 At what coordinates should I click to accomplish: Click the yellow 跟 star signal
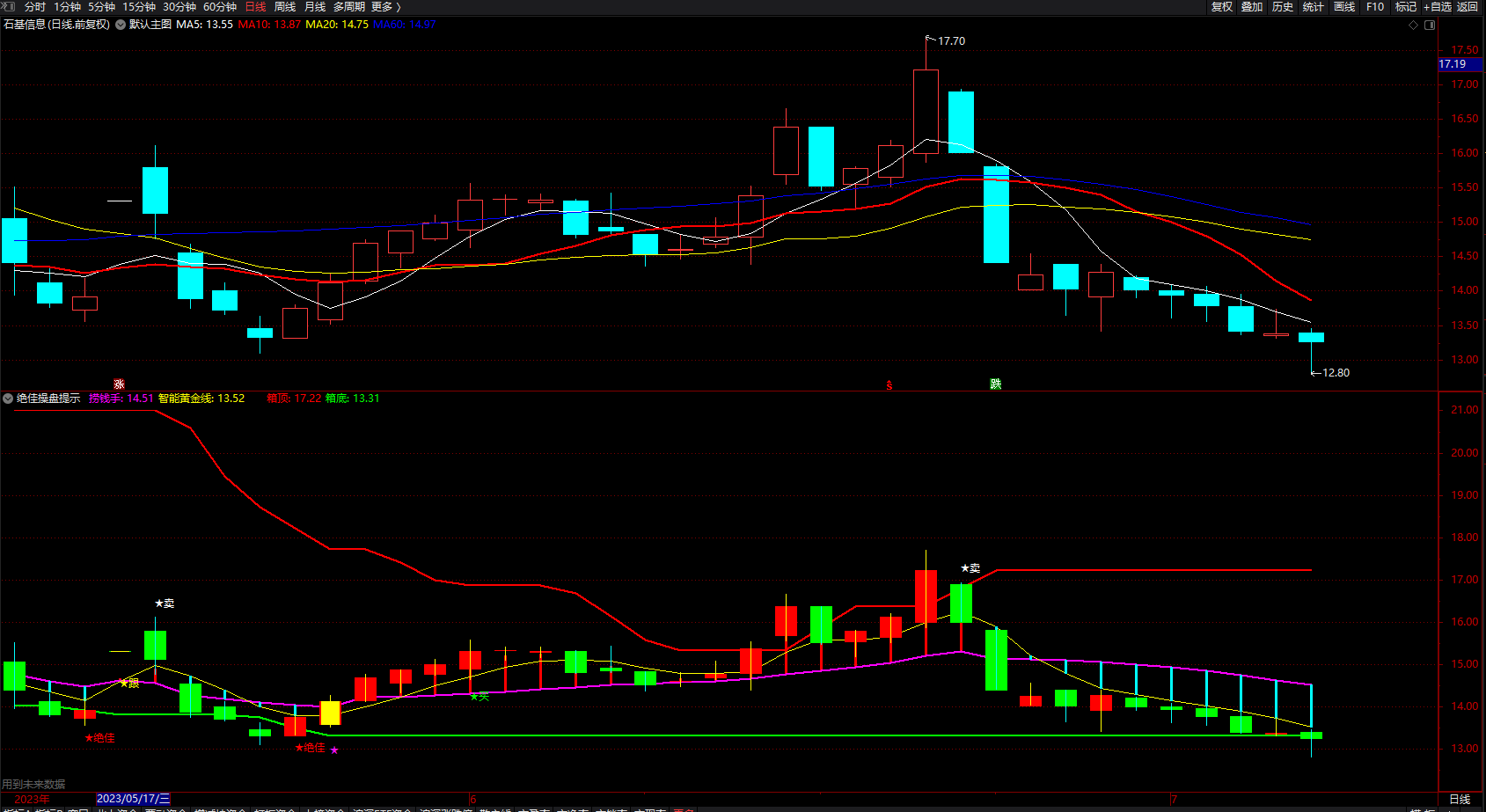(129, 684)
